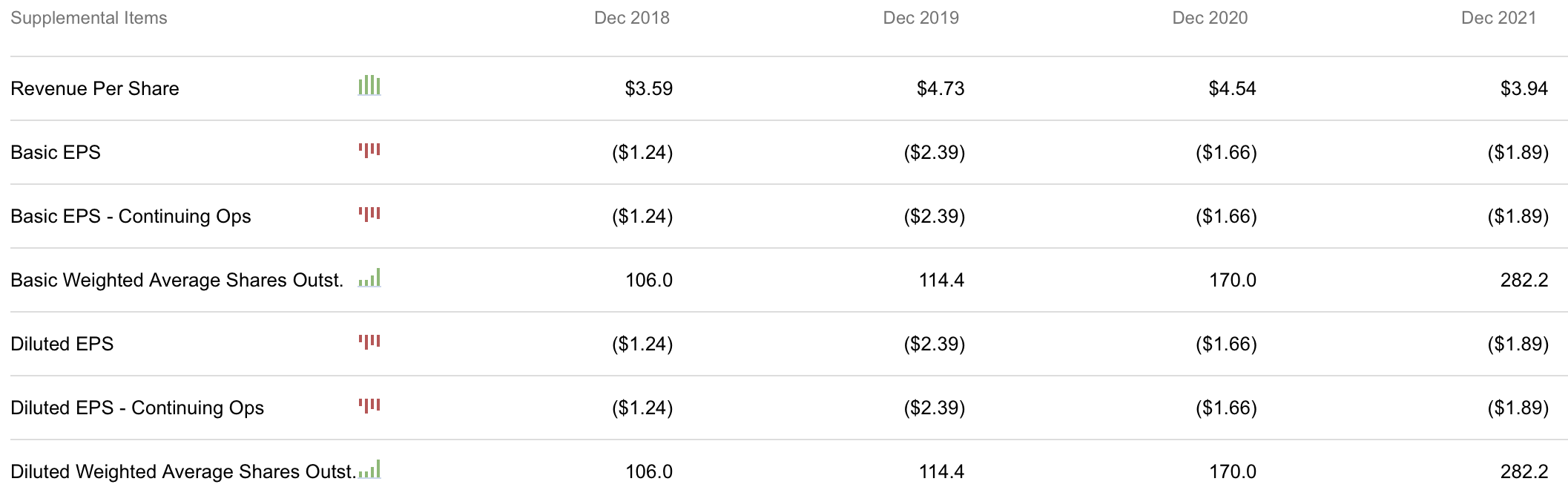Select the Revenue Per Share row label
Viewport: 1568px width, 490px height.
click(95, 89)
